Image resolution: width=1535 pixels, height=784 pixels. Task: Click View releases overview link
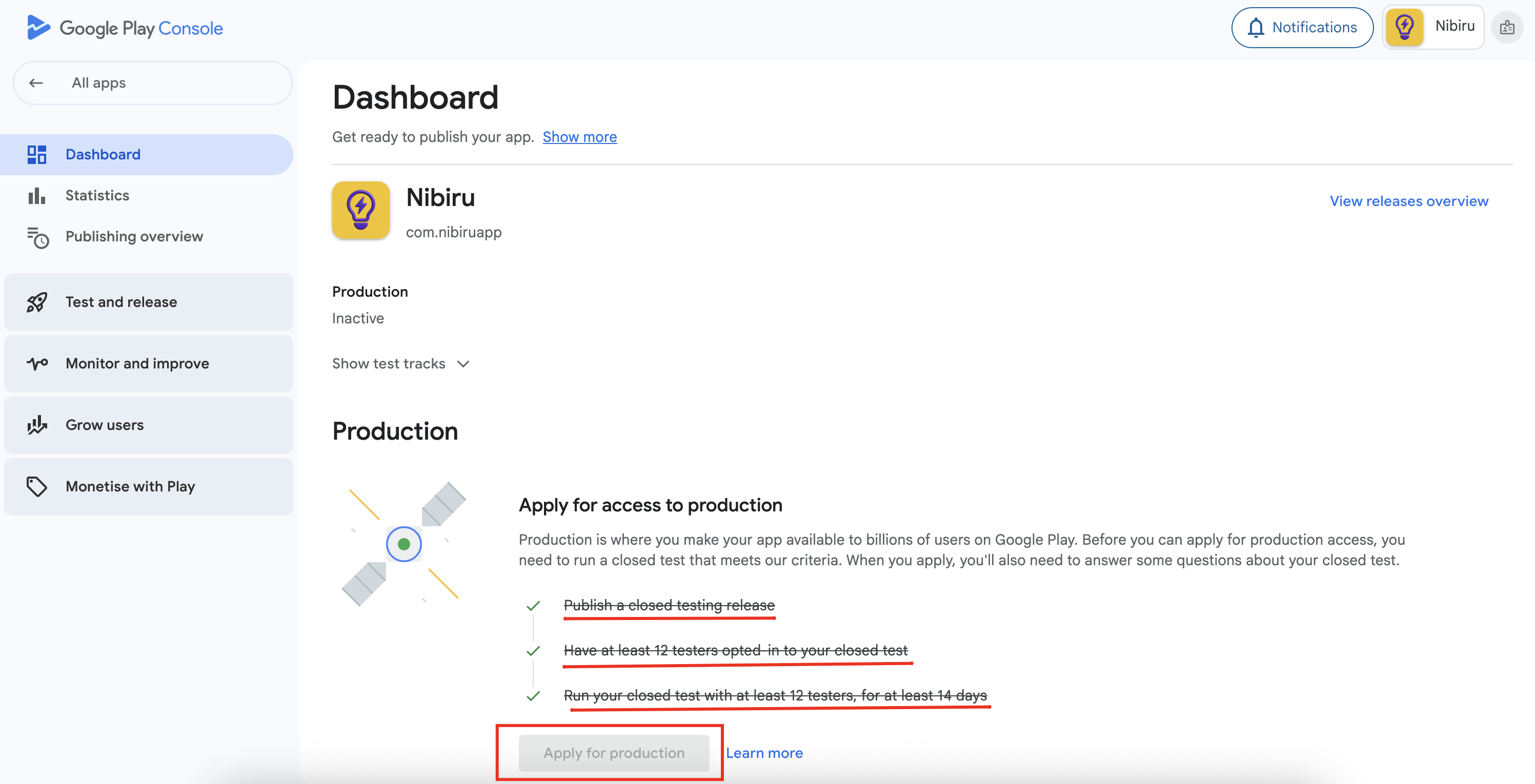1409,201
